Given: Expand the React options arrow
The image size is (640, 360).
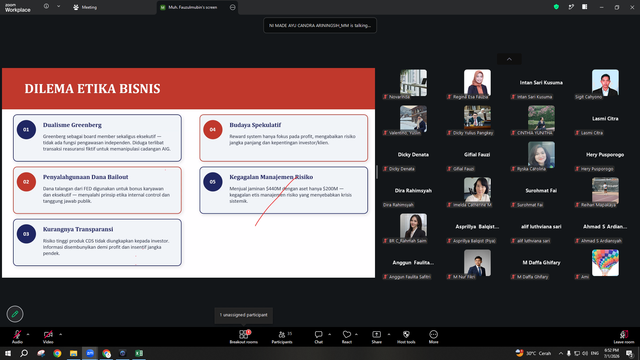Looking at the screenshot, I should [x=356, y=334].
